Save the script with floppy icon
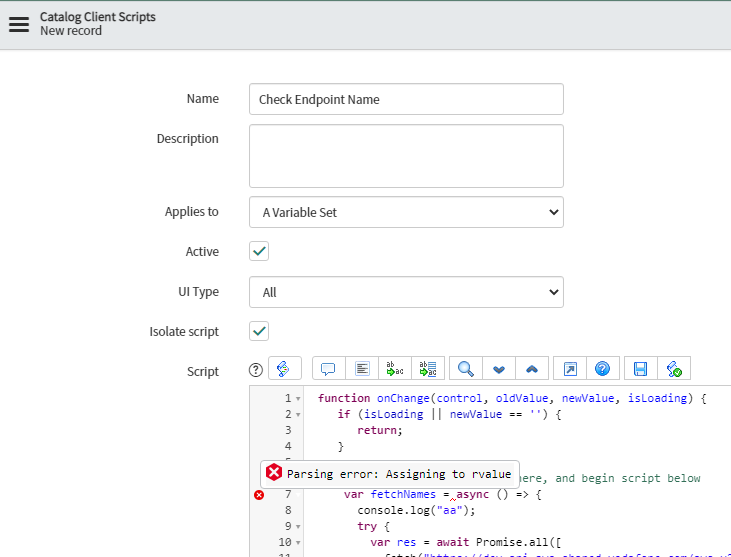This screenshot has width=731, height=557. [641, 369]
